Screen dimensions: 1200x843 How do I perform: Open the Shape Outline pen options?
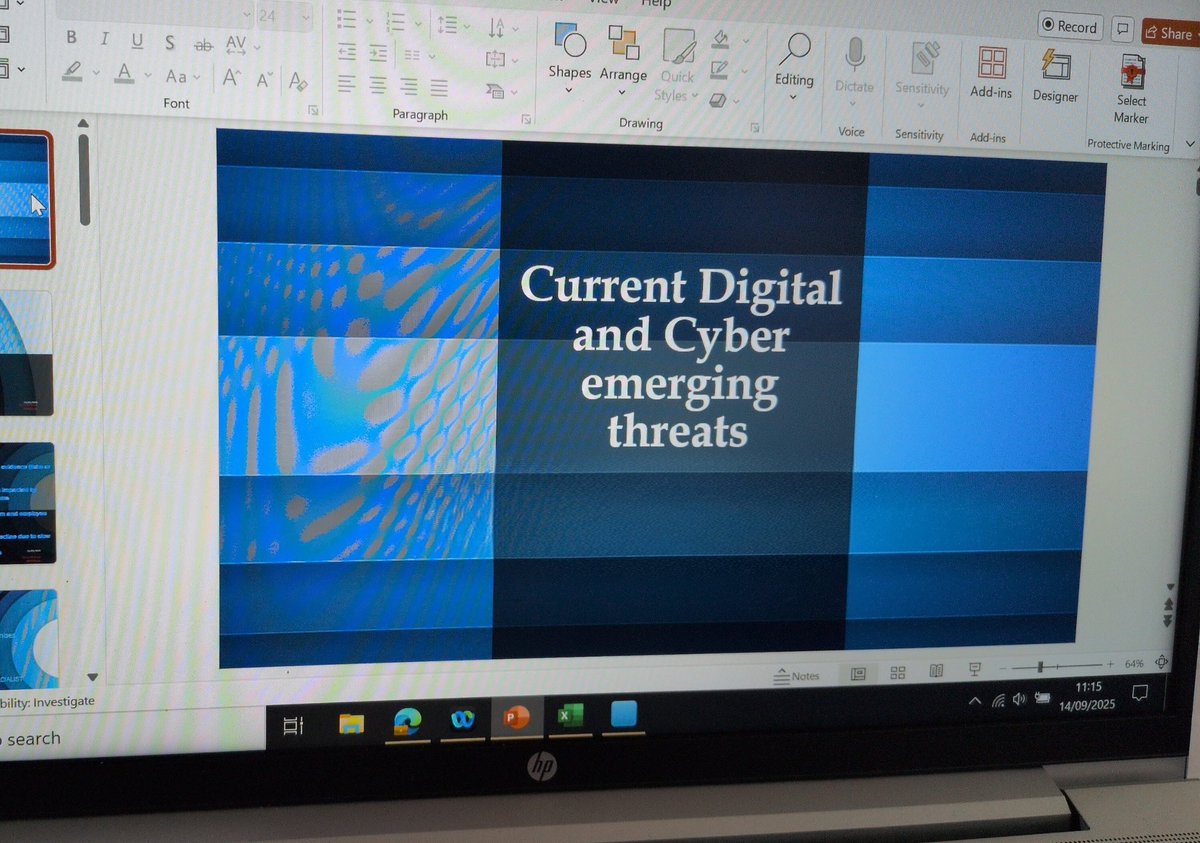pos(718,69)
